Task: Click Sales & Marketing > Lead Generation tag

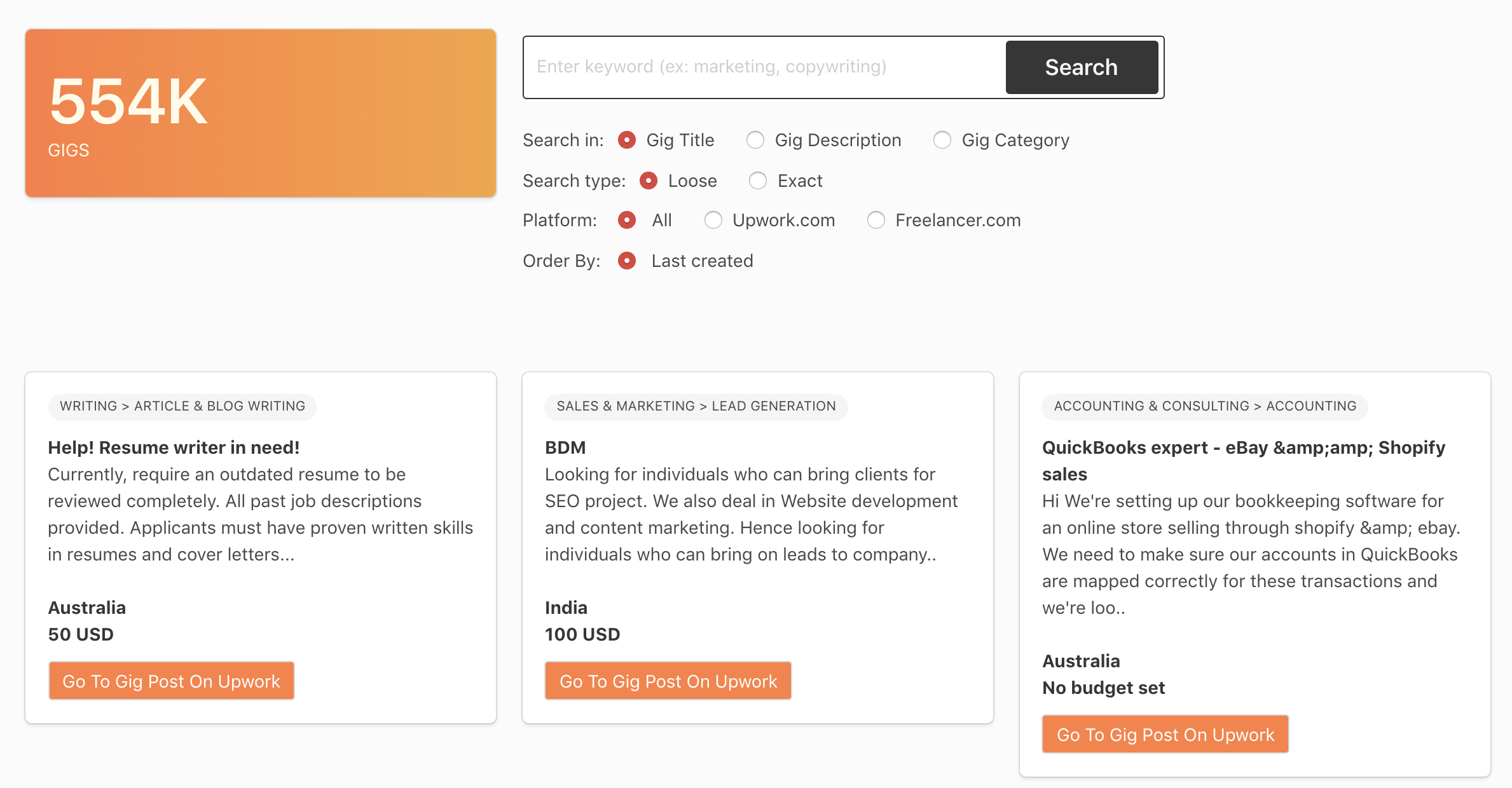Action: (x=696, y=406)
